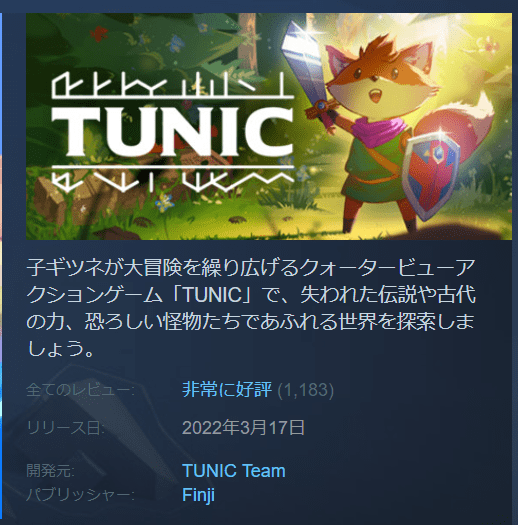The height and width of the screenshot is (525, 518).
Task: Click the TUNIC Team developer link
Action: [234, 470]
